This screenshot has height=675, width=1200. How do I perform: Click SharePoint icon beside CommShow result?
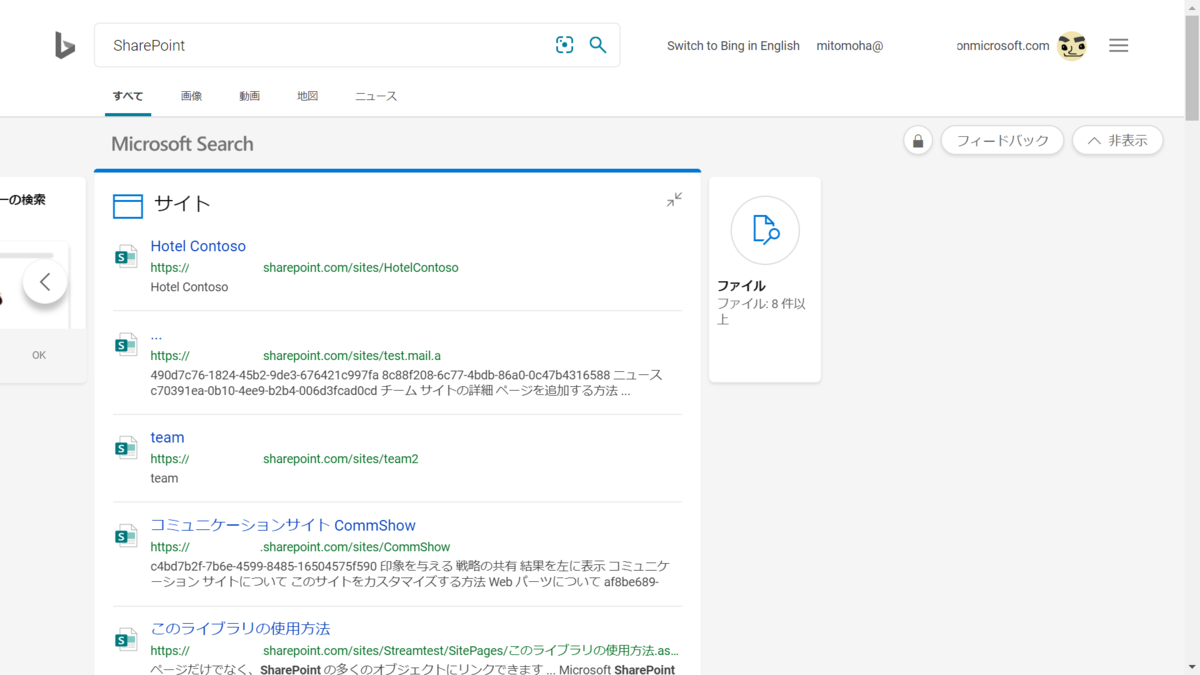pyautogui.click(x=125, y=536)
